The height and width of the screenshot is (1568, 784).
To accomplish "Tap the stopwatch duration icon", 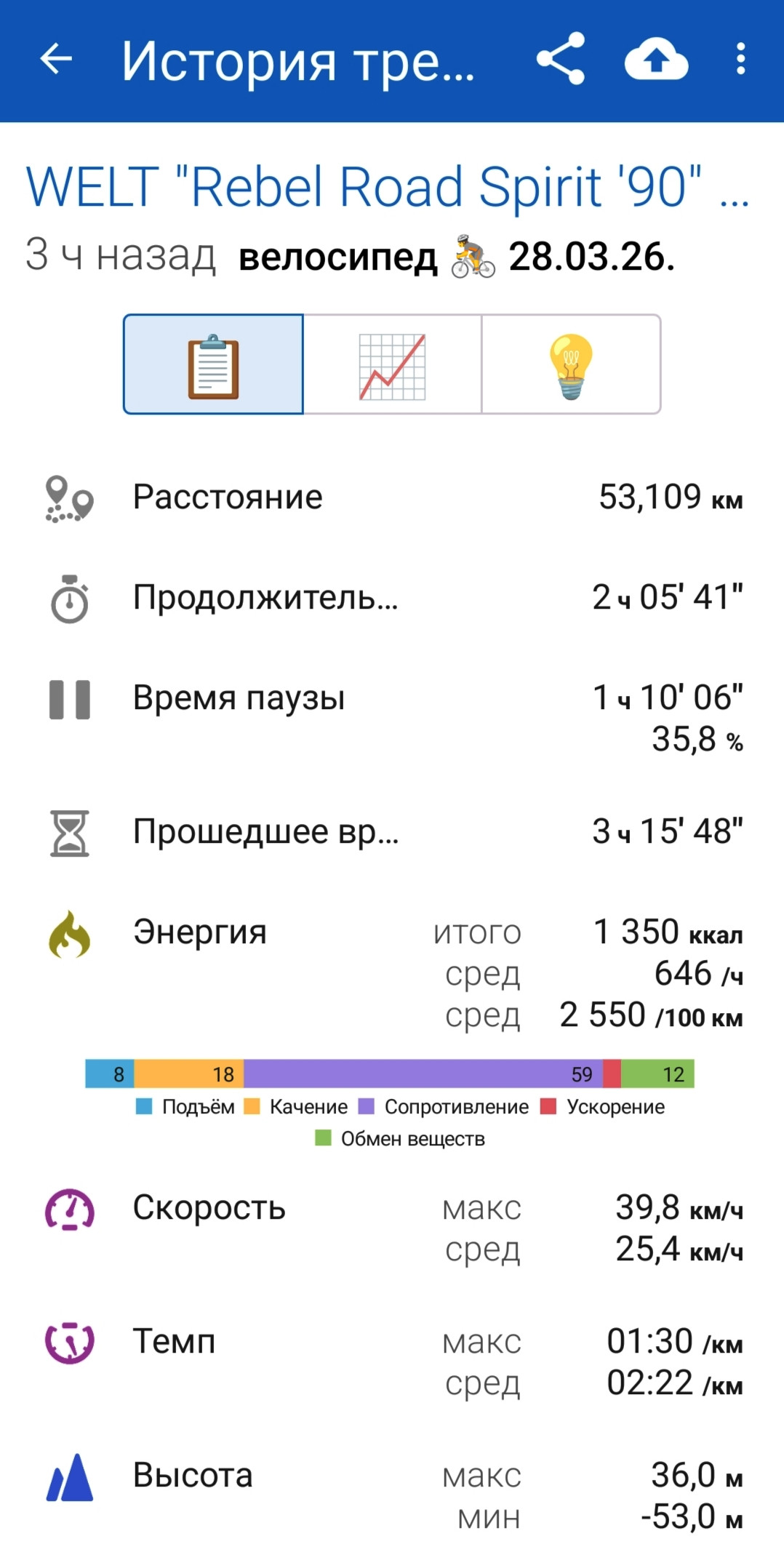I will tap(70, 599).
